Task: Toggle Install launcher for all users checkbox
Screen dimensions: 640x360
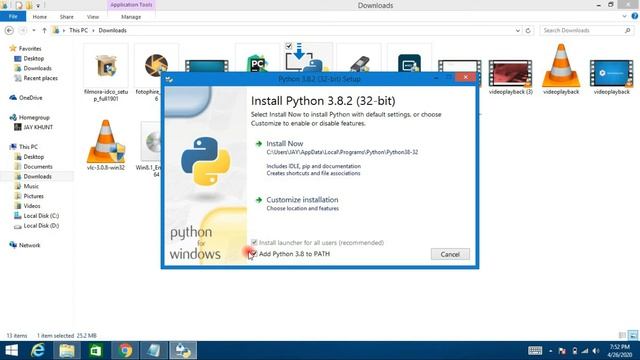Action: (x=254, y=242)
